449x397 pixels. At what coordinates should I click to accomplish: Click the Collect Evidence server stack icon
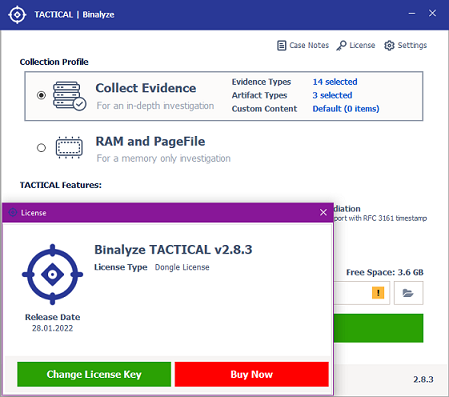pos(69,96)
